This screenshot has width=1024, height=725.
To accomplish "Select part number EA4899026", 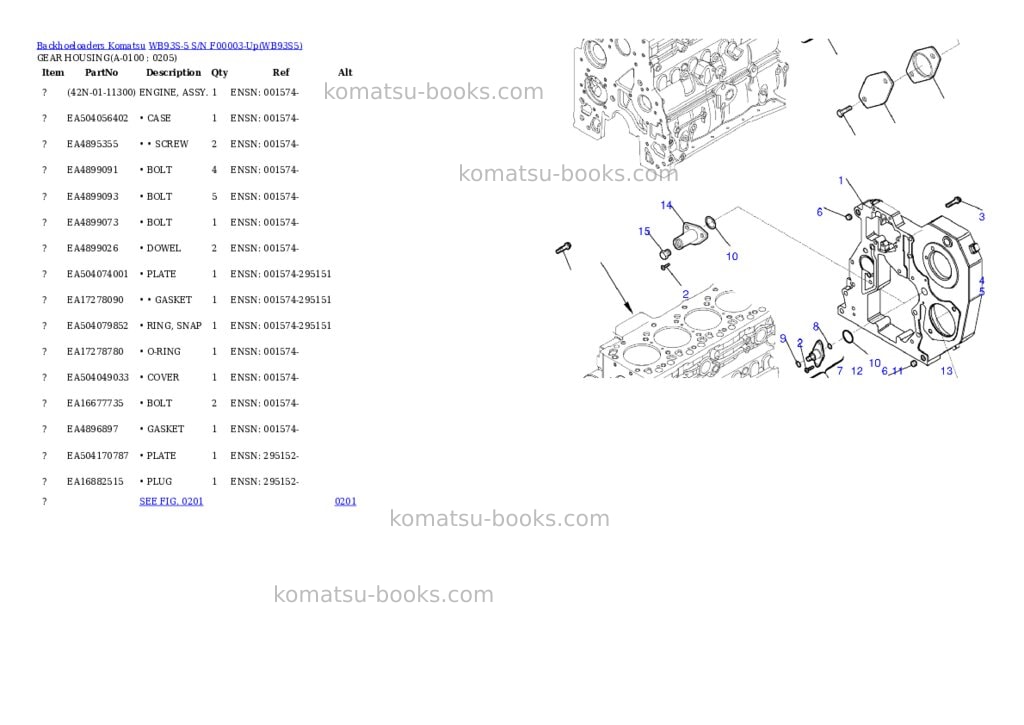I will 92,248.
